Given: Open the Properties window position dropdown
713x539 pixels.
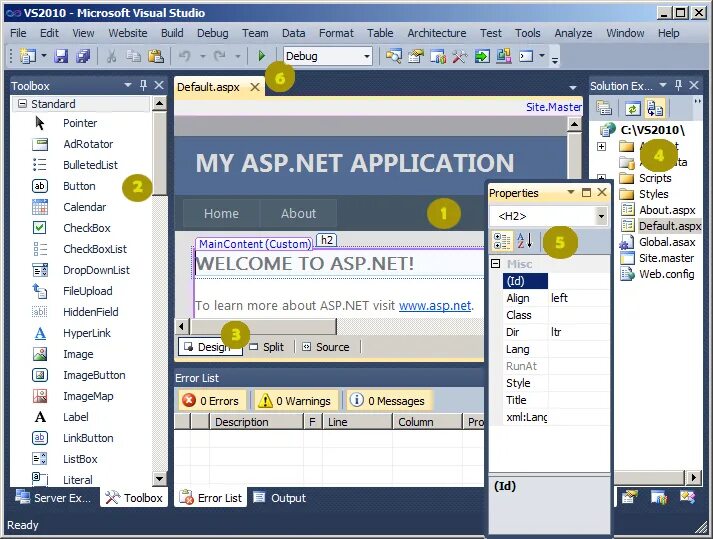Looking at the screenshot, I should [571, 192].
